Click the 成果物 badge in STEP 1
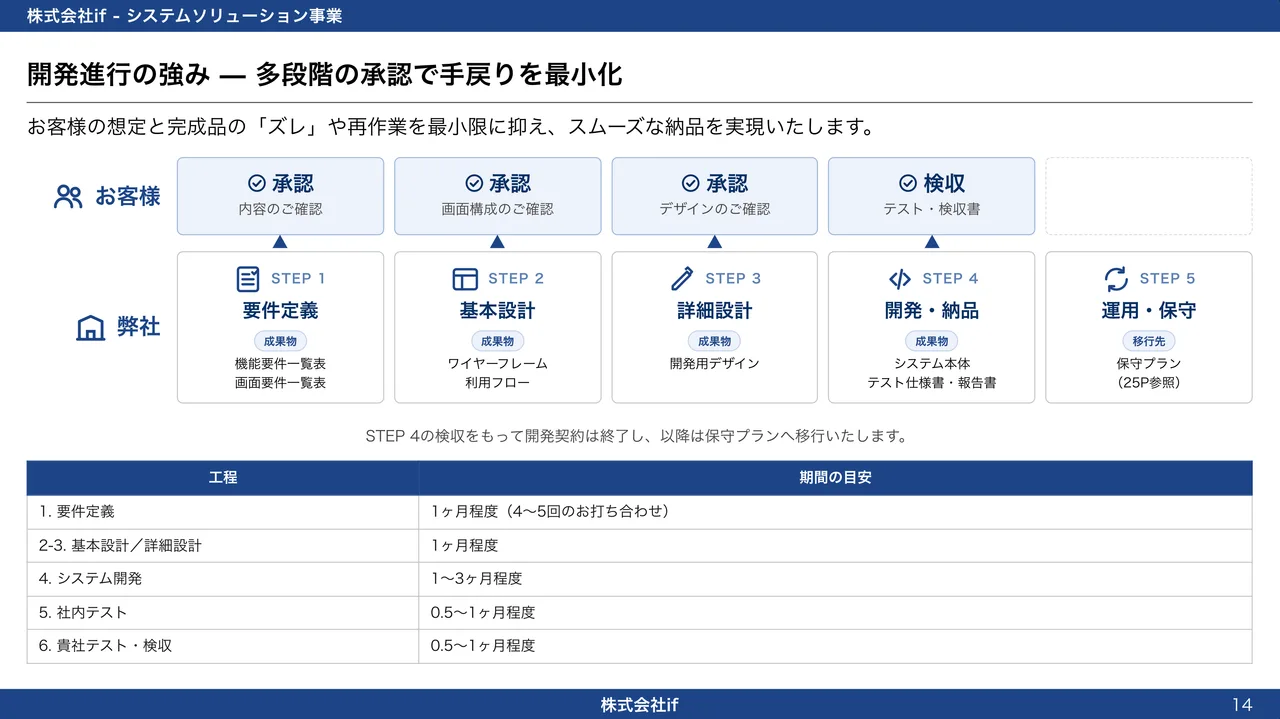This screenshot has width=1280, height=719. pos(280,341)
